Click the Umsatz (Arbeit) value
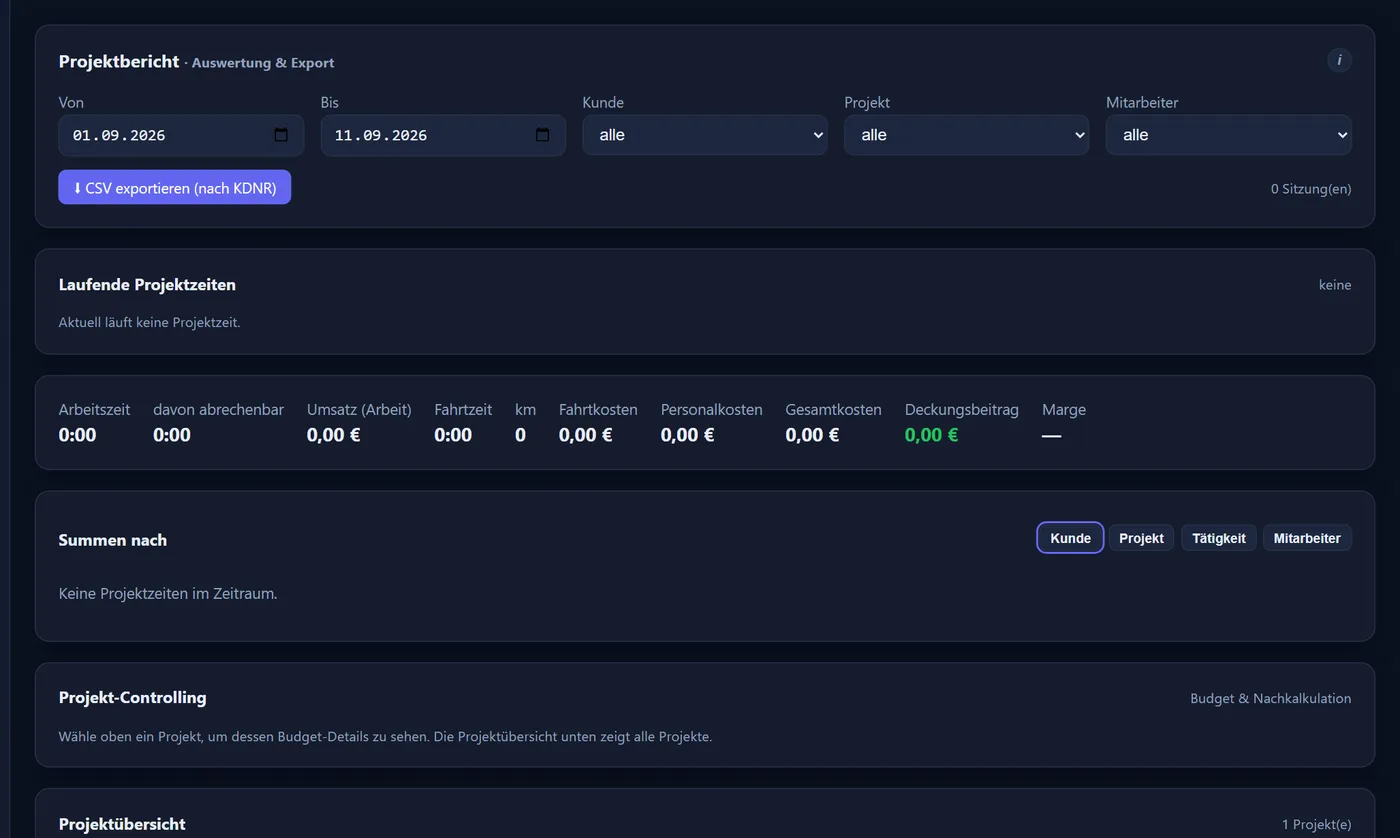 (x=334, y=435)
